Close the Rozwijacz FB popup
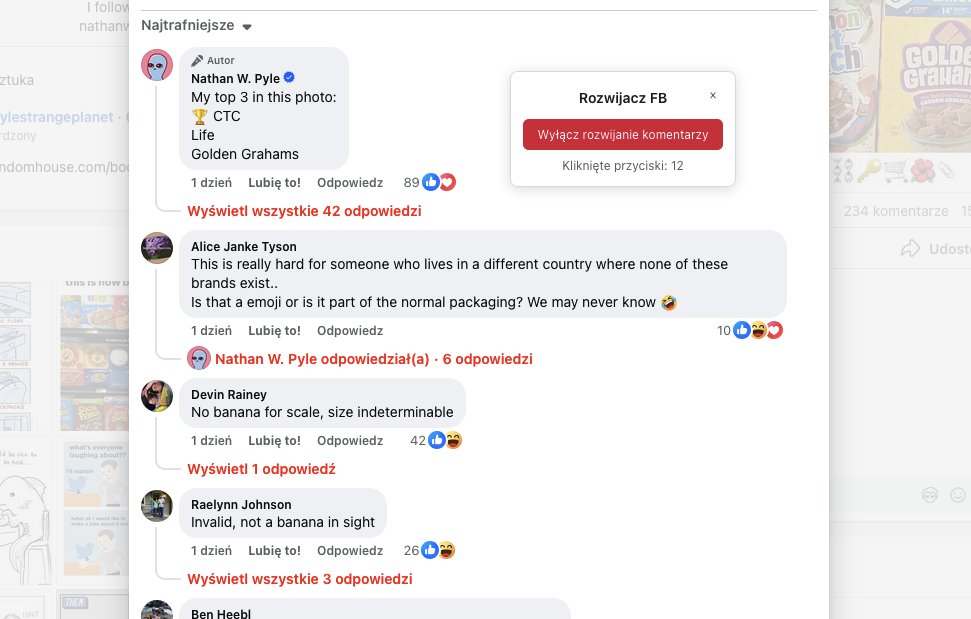971x619 pixels. pyautogui.click(x=713, y=96)
